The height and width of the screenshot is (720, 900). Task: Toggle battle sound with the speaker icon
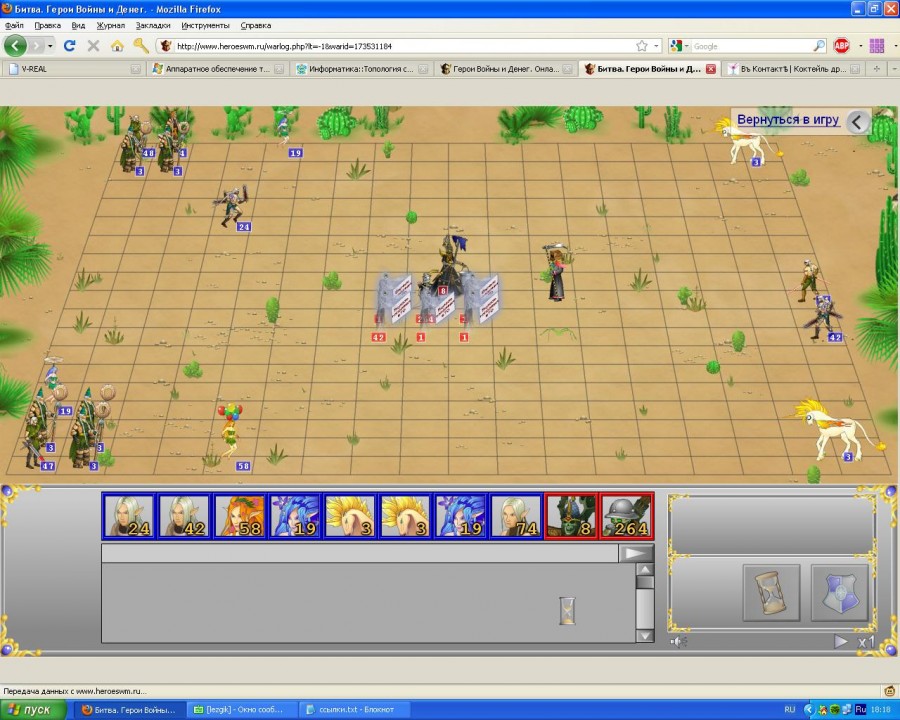point(678,641)
